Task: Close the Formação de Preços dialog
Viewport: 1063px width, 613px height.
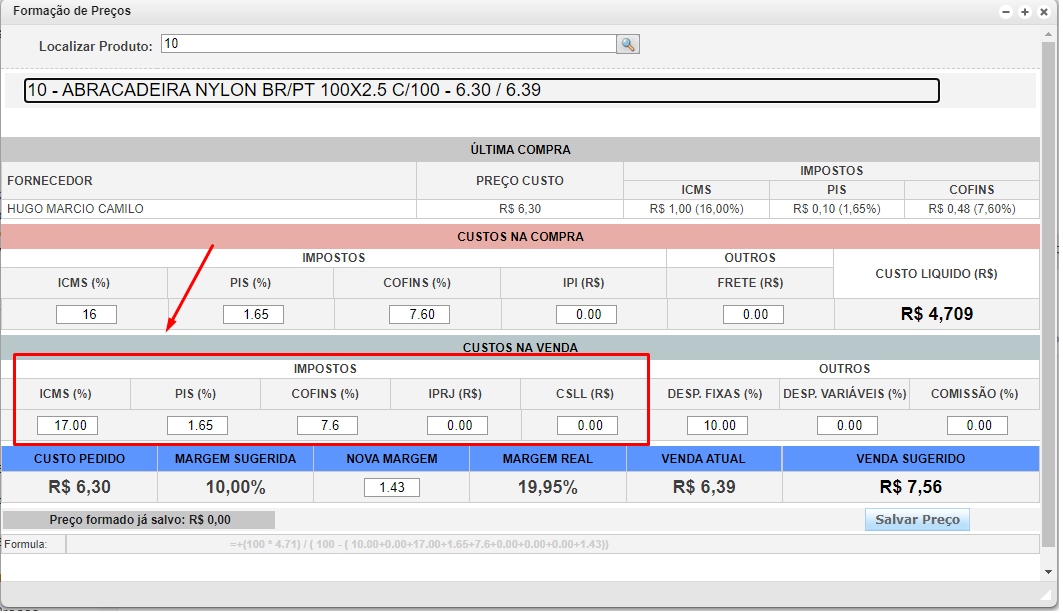Action: 1042,12
